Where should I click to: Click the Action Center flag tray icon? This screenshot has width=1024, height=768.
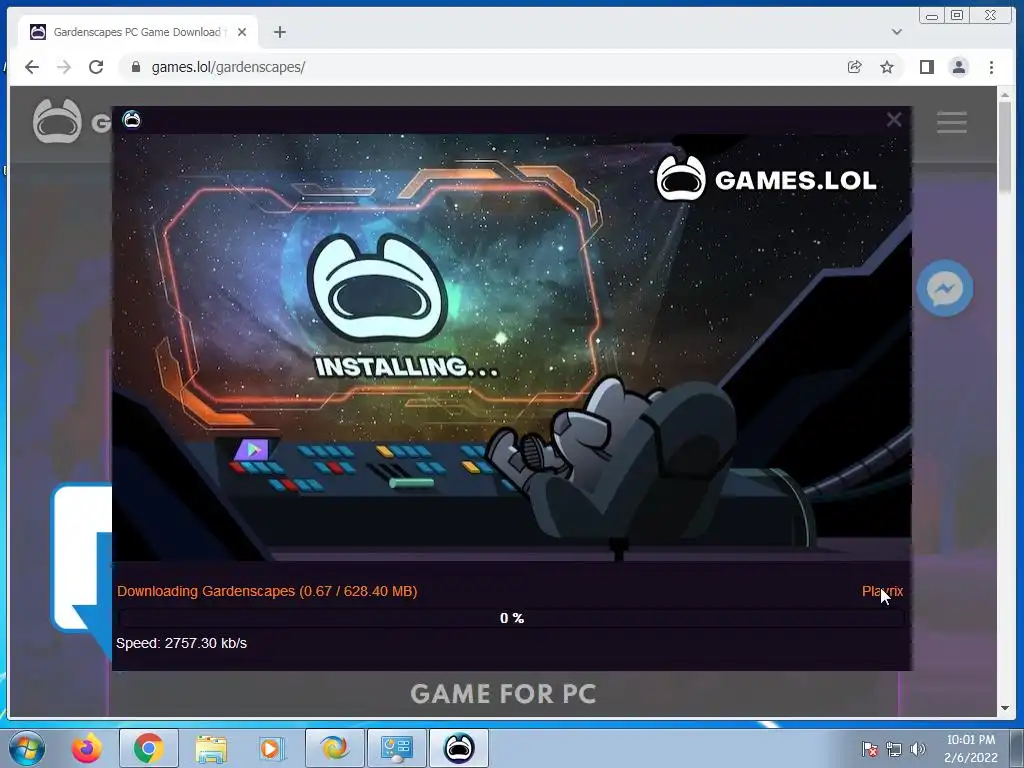(869, 749)
